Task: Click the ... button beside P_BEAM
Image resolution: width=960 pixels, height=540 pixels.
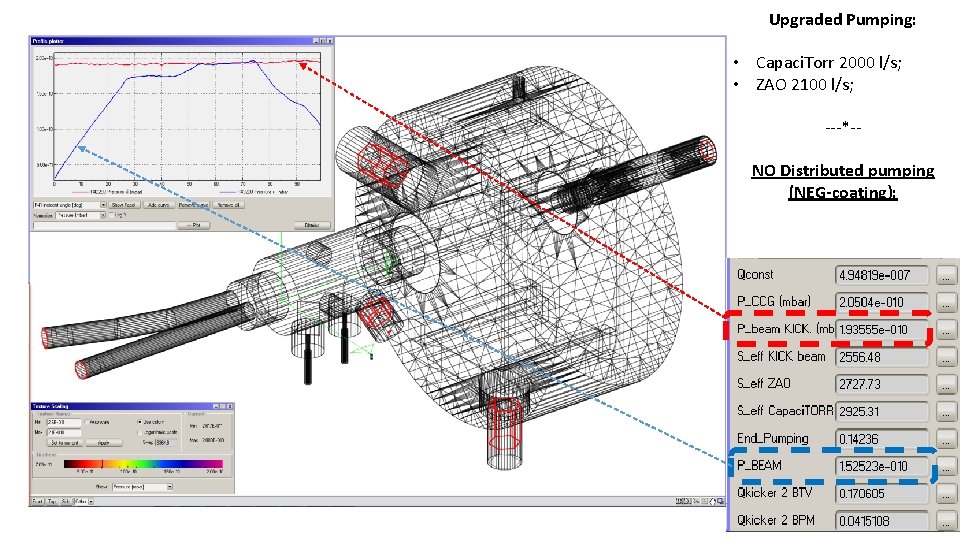Action: [945, 466]
